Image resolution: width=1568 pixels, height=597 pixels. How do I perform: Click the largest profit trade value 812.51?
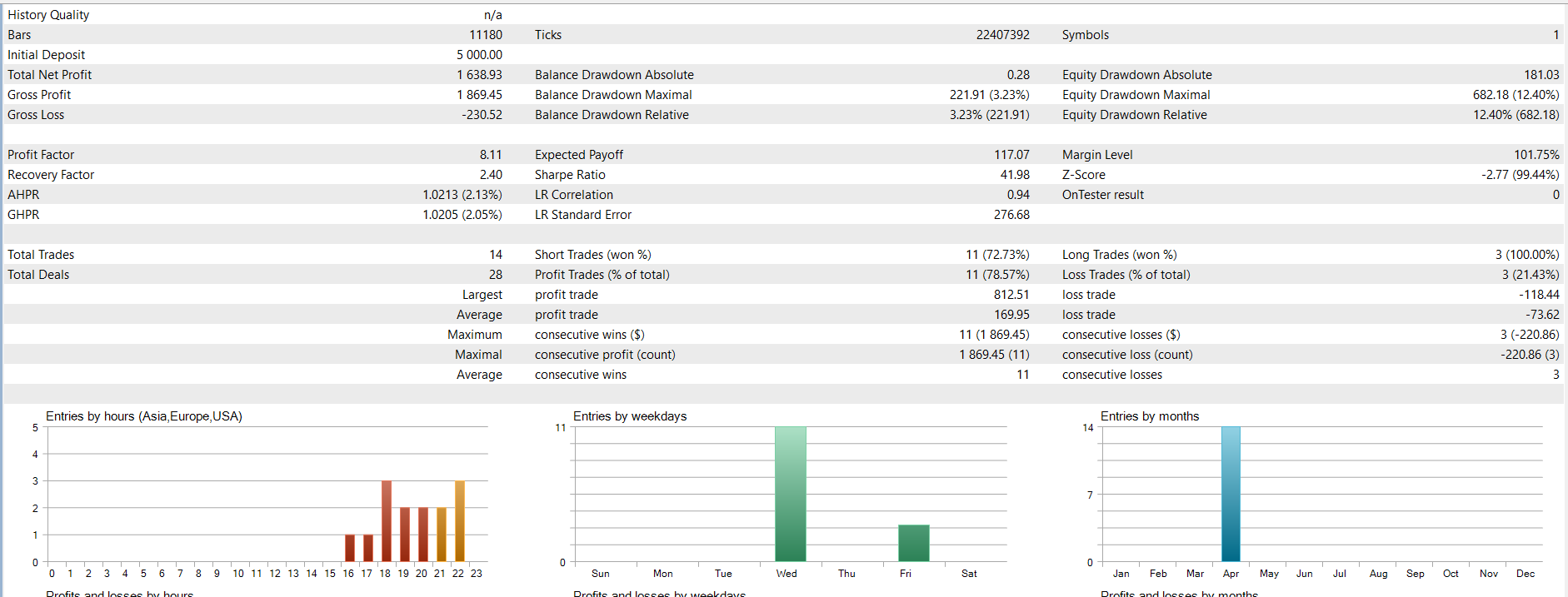tap(1011, 295)
